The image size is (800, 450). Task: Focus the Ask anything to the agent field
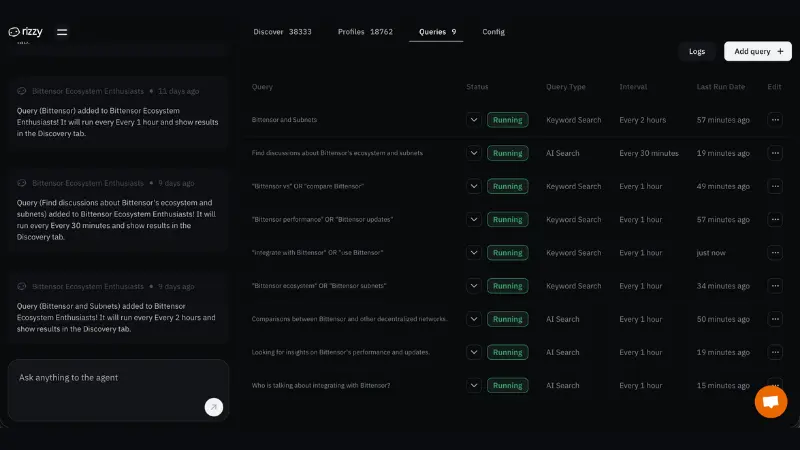(x=118, y=390)
